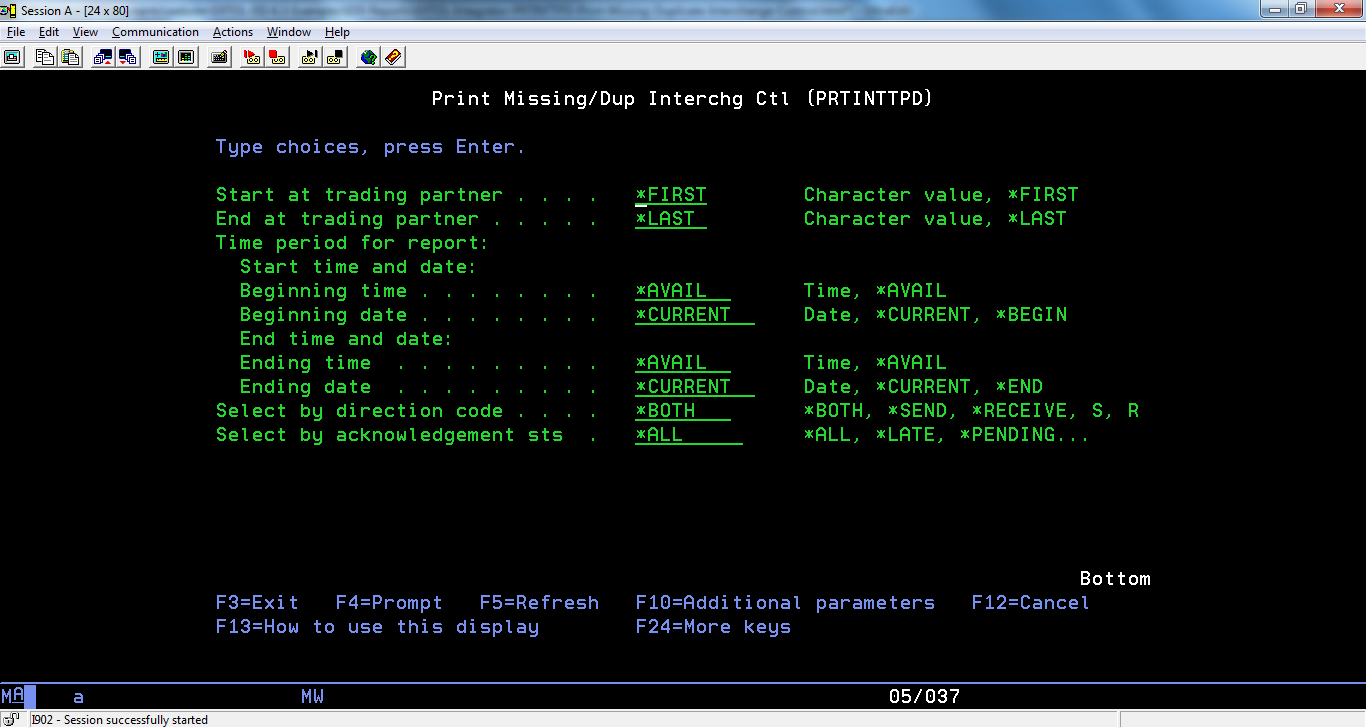1366x728 pixels.
Task: Click 'Character value, *LAST' hint
Action: [x=935, y=219]
